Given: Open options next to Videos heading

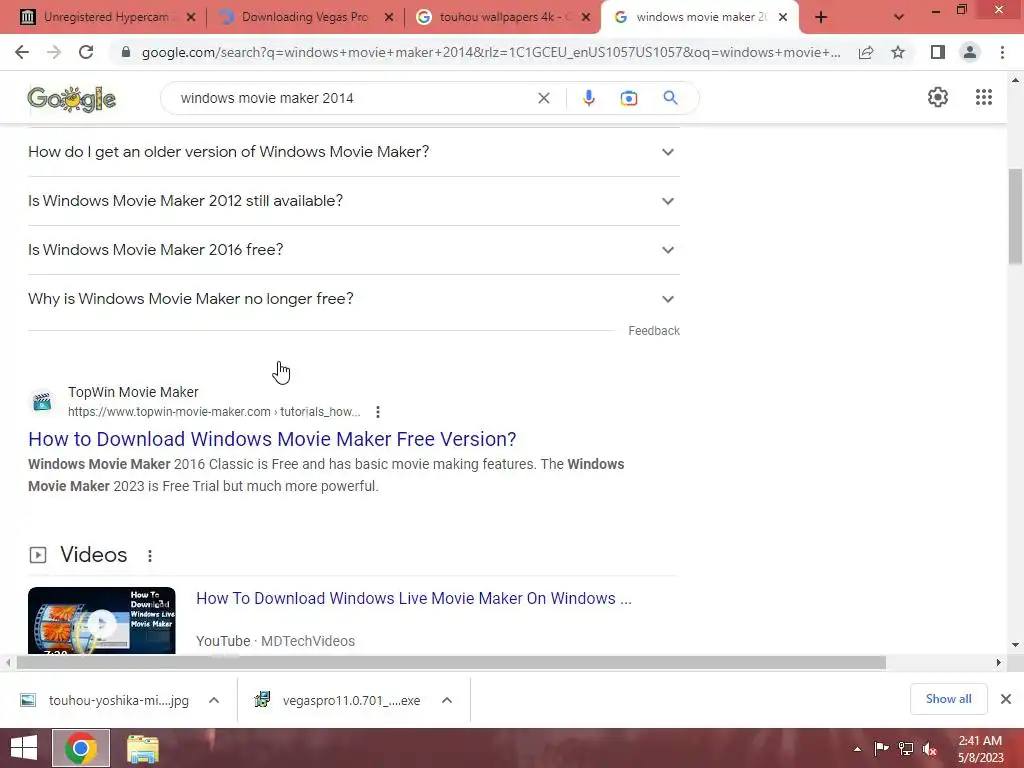Looking at the screenshot, I should click(150, 556).
